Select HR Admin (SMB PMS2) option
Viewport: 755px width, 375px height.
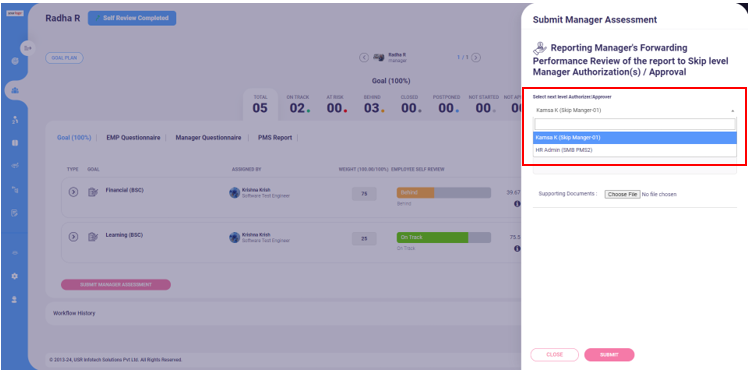tap(635, 150)
